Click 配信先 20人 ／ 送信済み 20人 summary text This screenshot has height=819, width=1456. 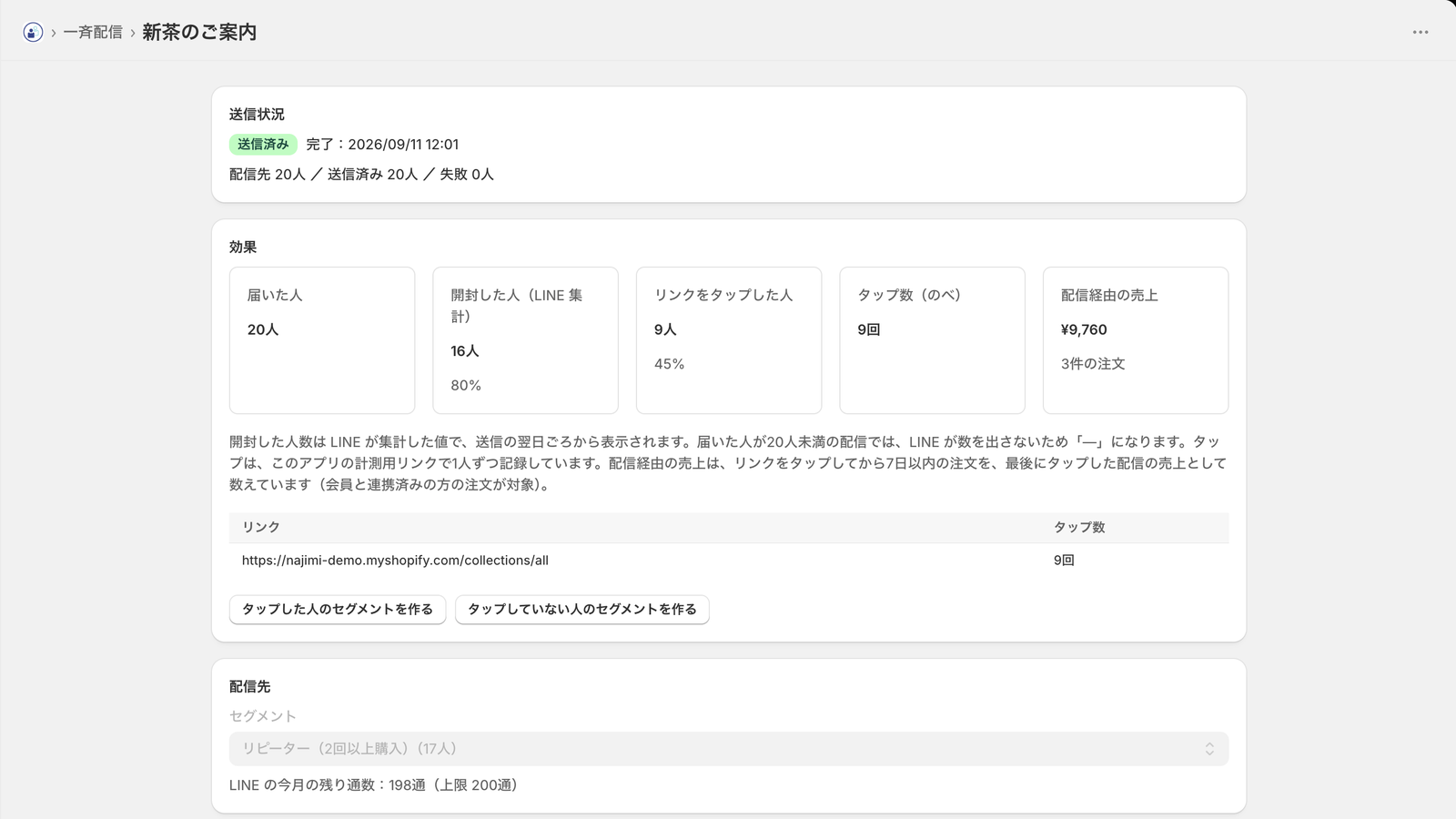pyautogui.click(x=361, y=174)
